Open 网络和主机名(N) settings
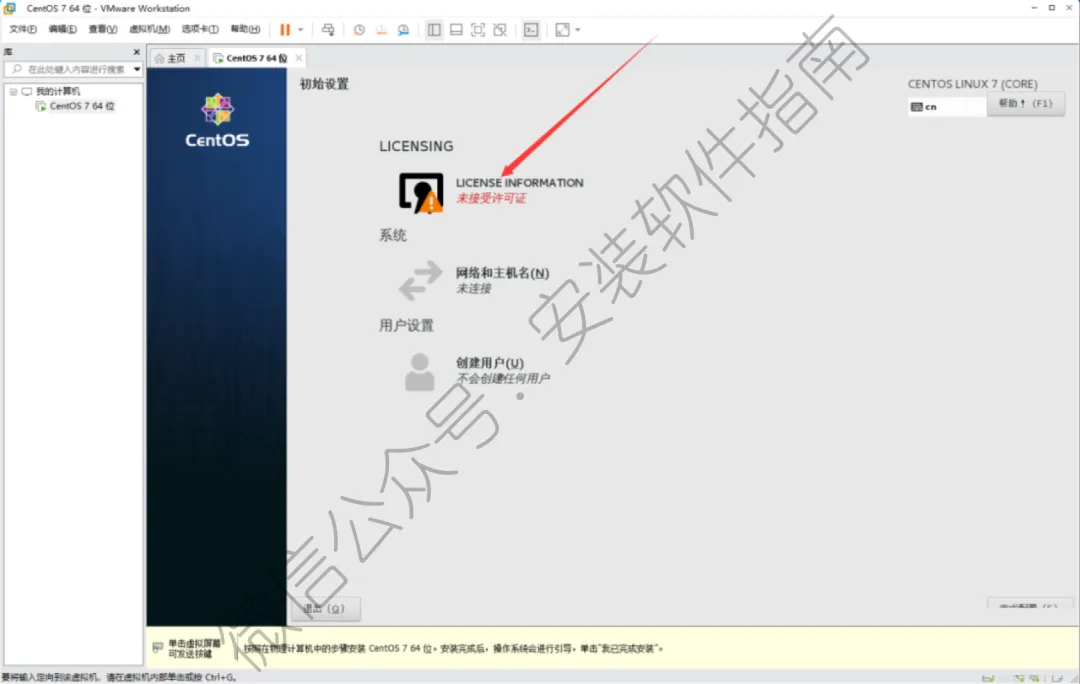The image size is (1080, 684). (502, 273)
